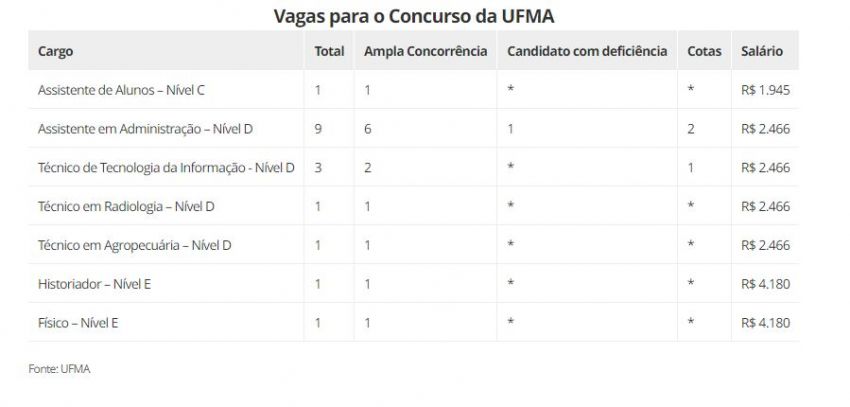Click the 'Historiador – Nível E' cell
Image resolution: width=850 pixels, height=407 pixels.
(94, 284)
